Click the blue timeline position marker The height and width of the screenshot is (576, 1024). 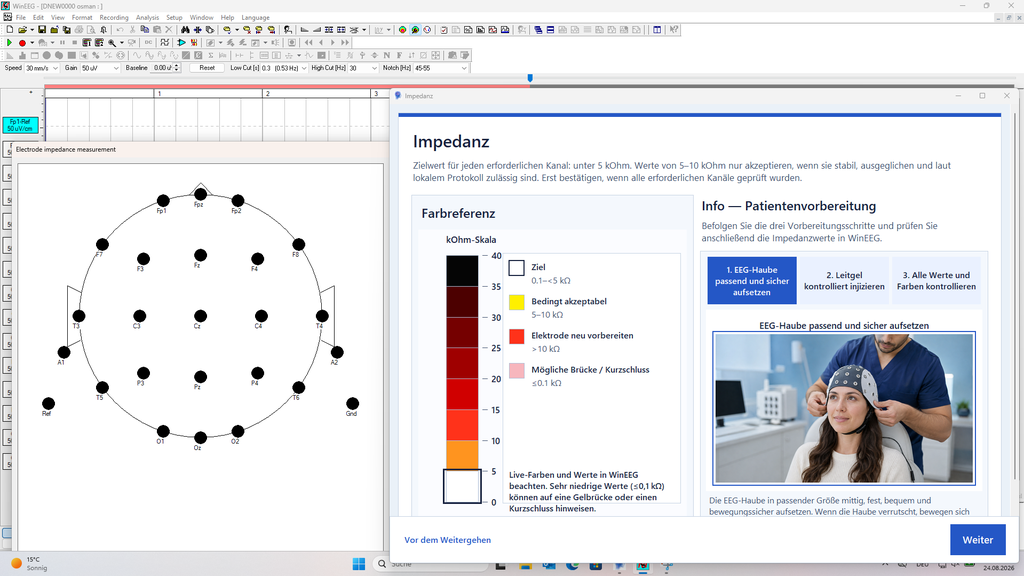[530, 78]
